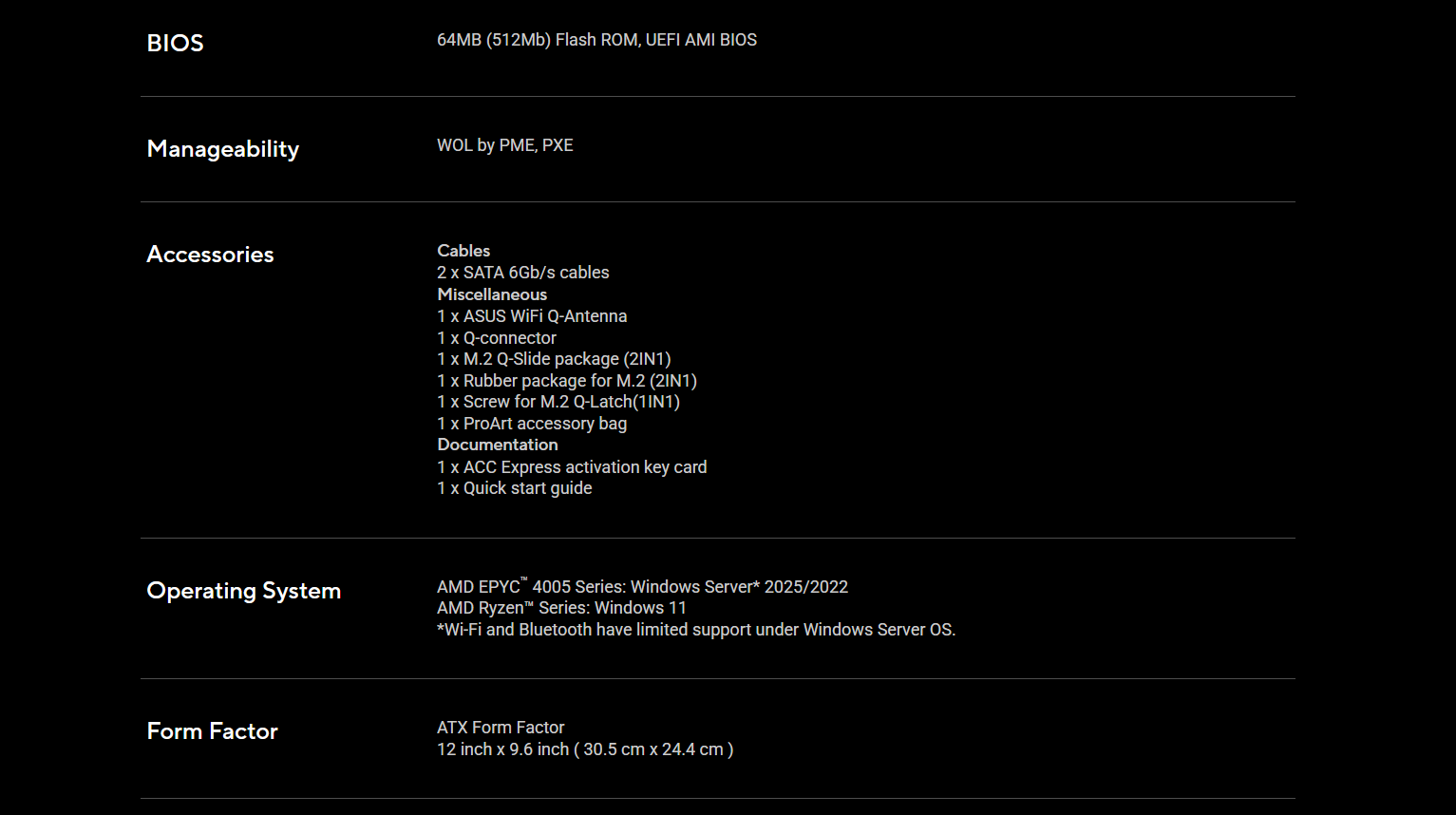Click the ACC Express activation key card line

coord(572,467)
